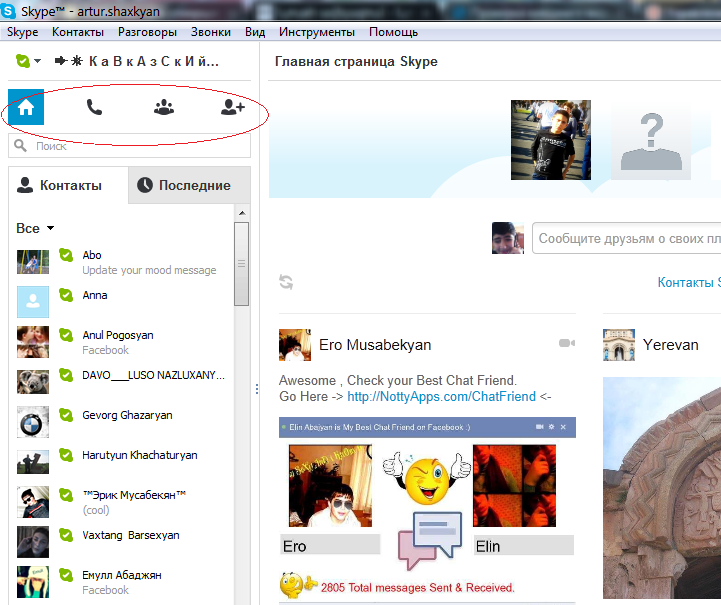The height and width of the screenshot is (605, 721).
Task: Click the create group icon
Action: (x=164, y=108)
